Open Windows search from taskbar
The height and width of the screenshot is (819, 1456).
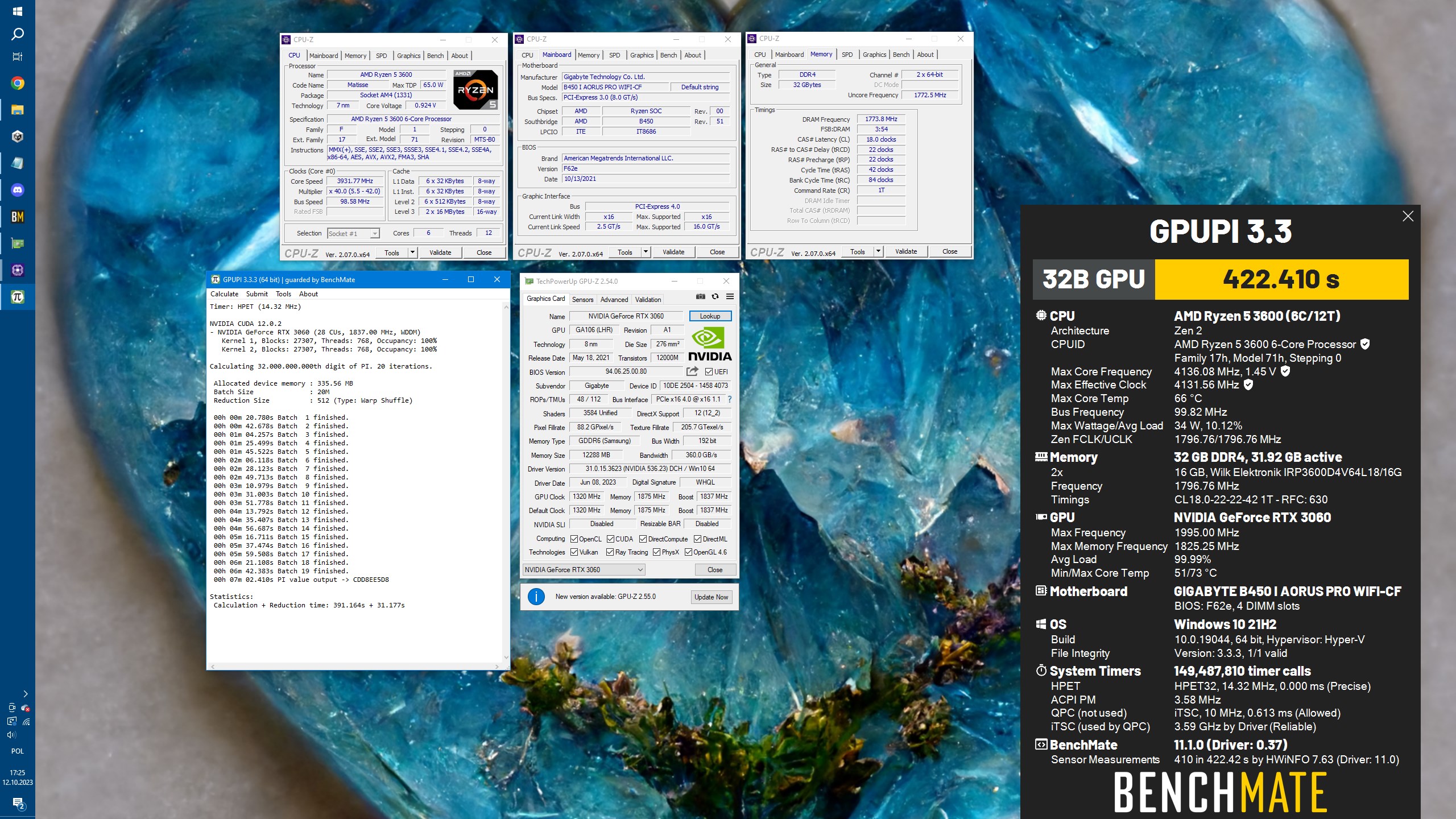[x=18, y=34]
